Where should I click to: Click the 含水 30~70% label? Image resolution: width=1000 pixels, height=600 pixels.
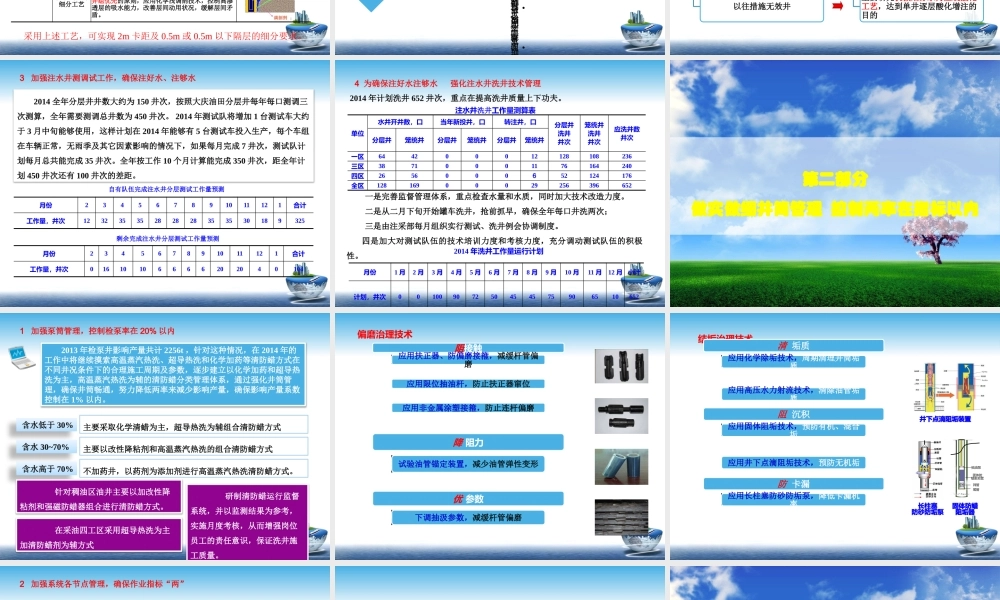click(45, 447)
